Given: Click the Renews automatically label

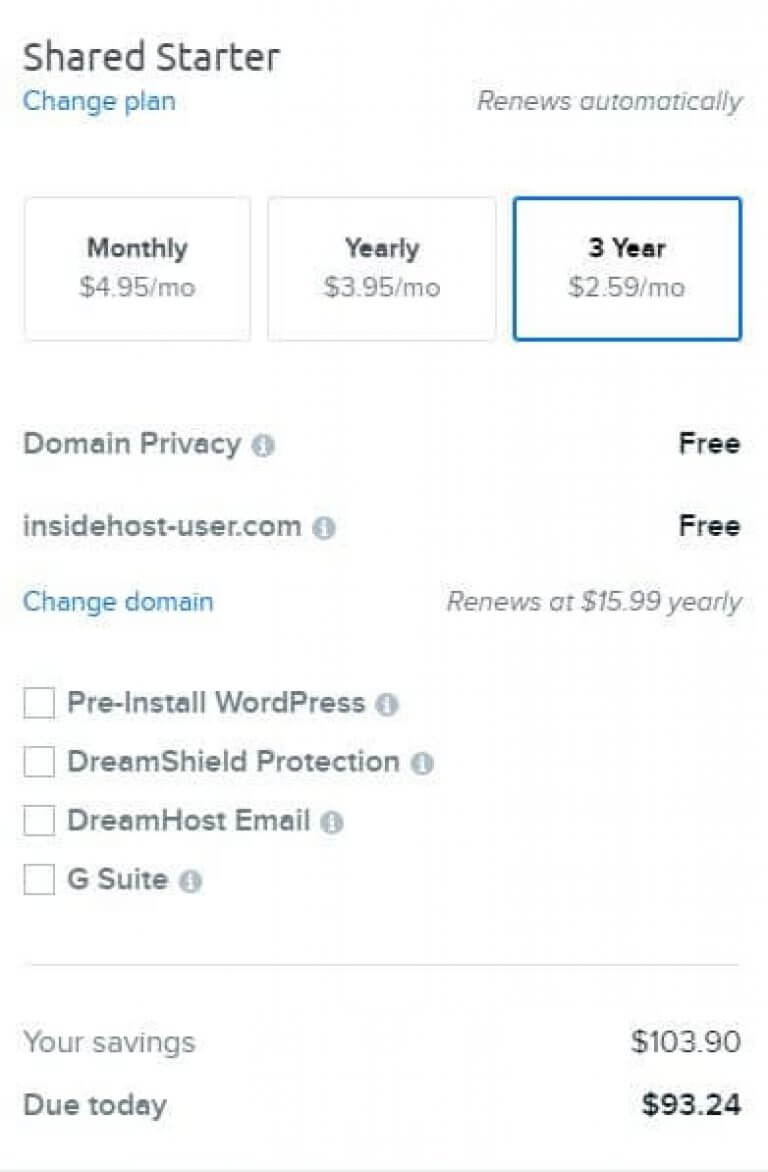Looking at the screenshot, I should coord(609,101).
